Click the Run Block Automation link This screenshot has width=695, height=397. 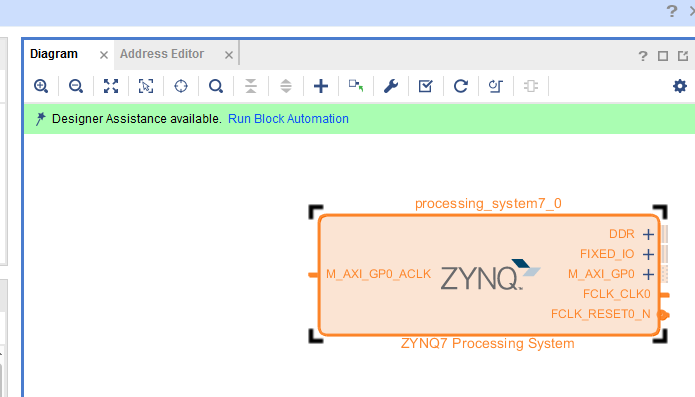(x=288, y=119)
